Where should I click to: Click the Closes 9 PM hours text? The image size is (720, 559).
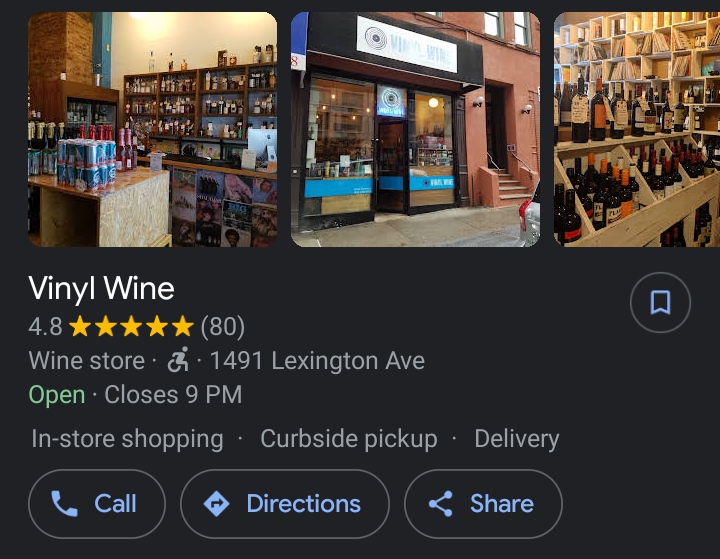point(173,395)
